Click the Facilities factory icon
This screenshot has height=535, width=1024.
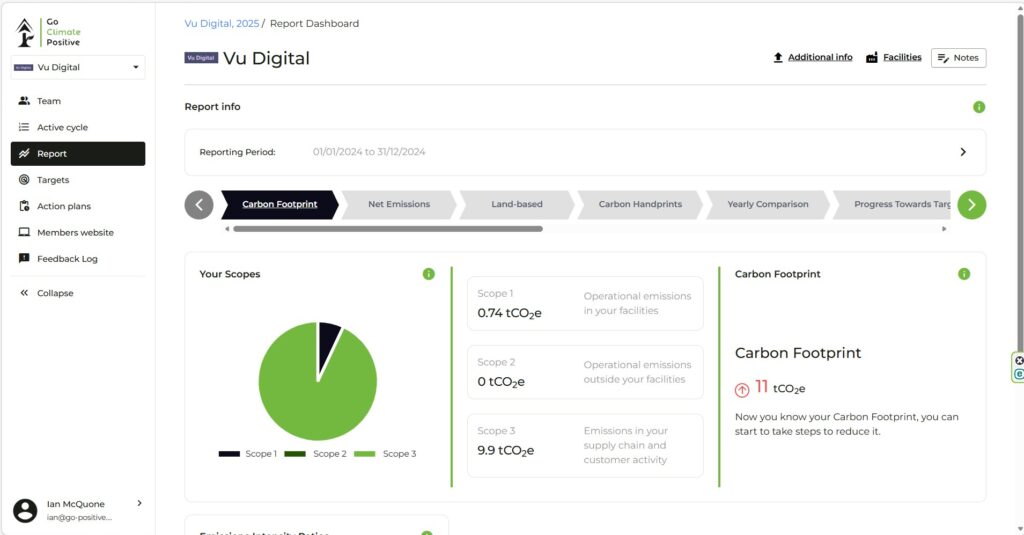(871, 57)
